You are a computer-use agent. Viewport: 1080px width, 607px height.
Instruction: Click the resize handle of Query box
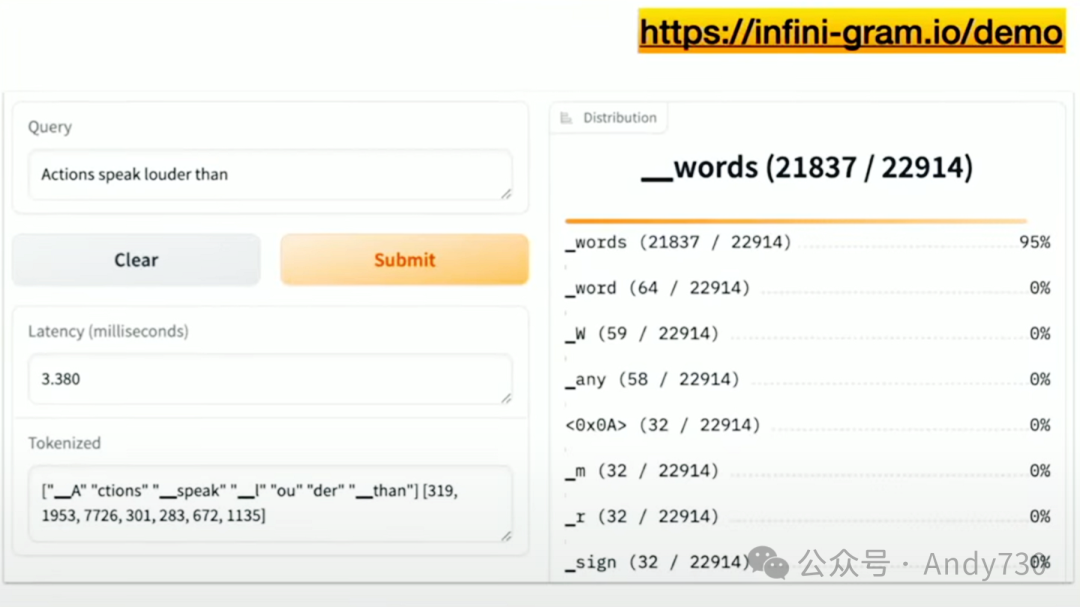(x=506, y=194)
